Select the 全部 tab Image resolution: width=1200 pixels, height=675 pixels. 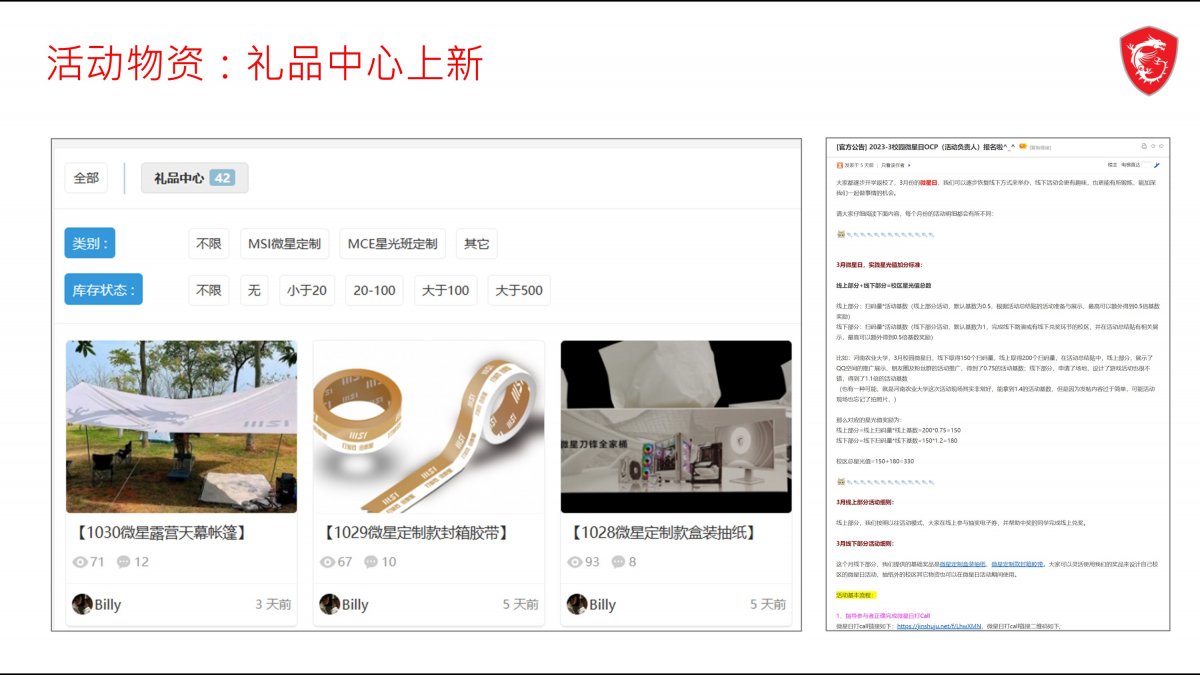(86, 178)
